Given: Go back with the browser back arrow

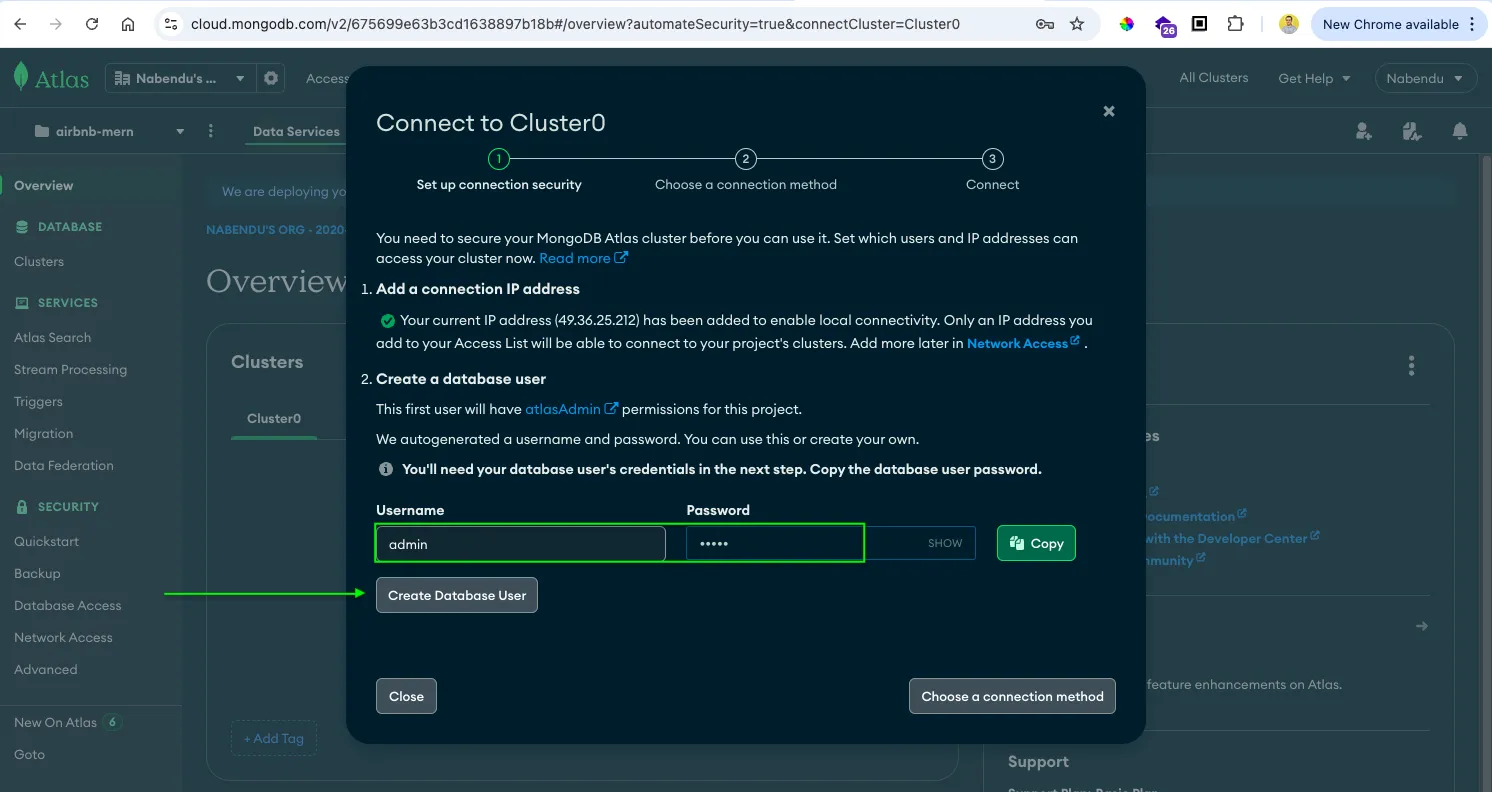Looking at the screenshot, I should [x=20, y=24].
